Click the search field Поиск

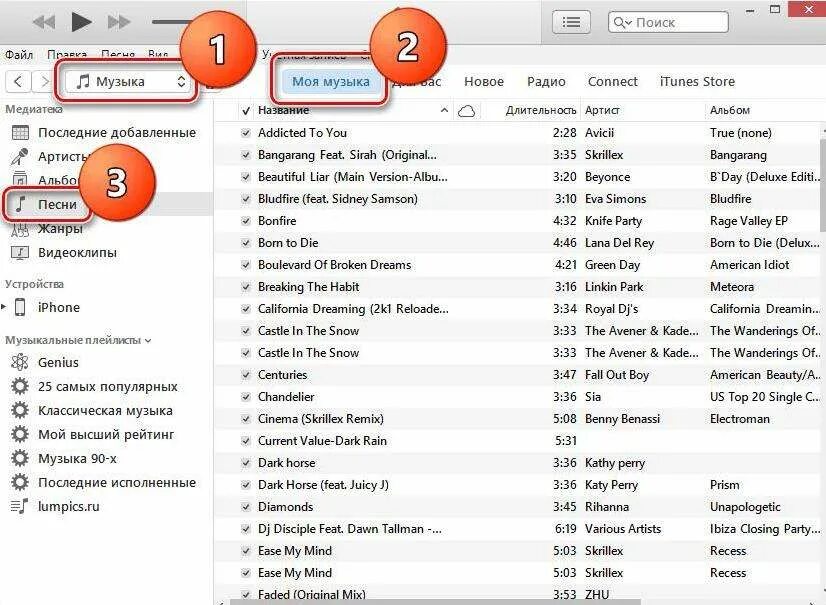(668, 22)
